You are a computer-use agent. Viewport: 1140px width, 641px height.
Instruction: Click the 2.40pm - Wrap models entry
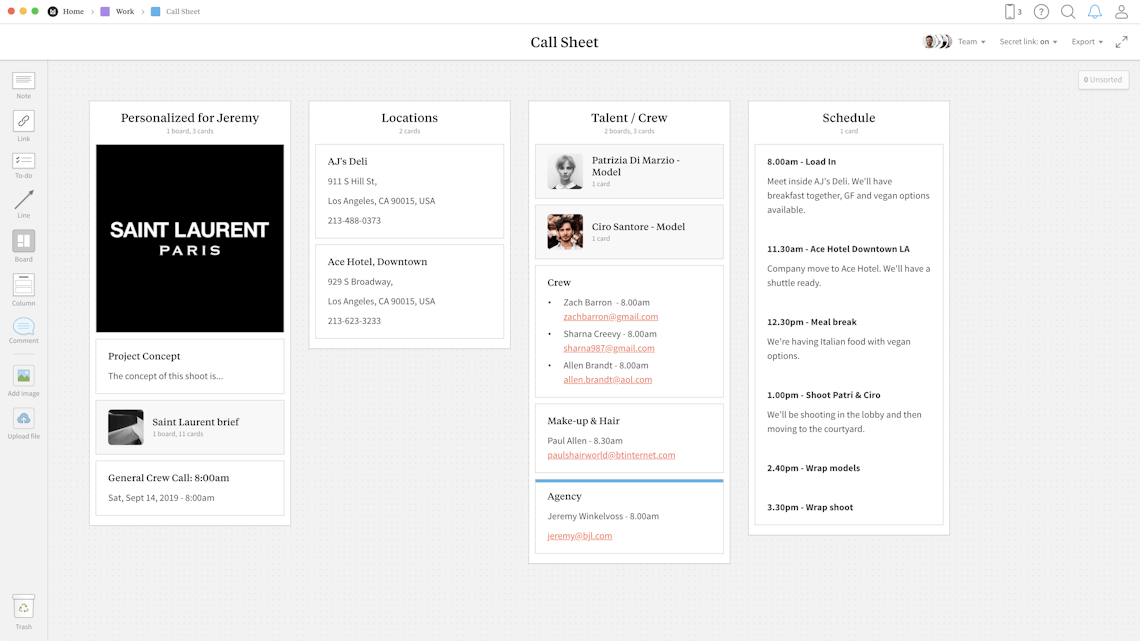pyautogui.click(x=814, y=468)
